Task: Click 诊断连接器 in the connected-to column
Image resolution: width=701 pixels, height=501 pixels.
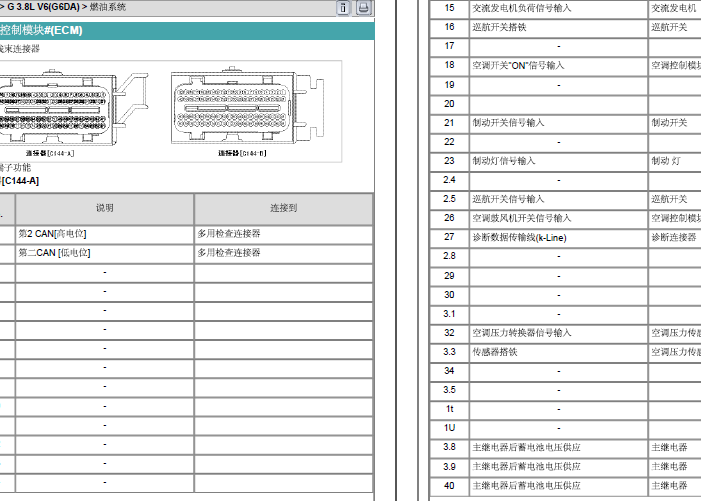Action: (674, 238)
